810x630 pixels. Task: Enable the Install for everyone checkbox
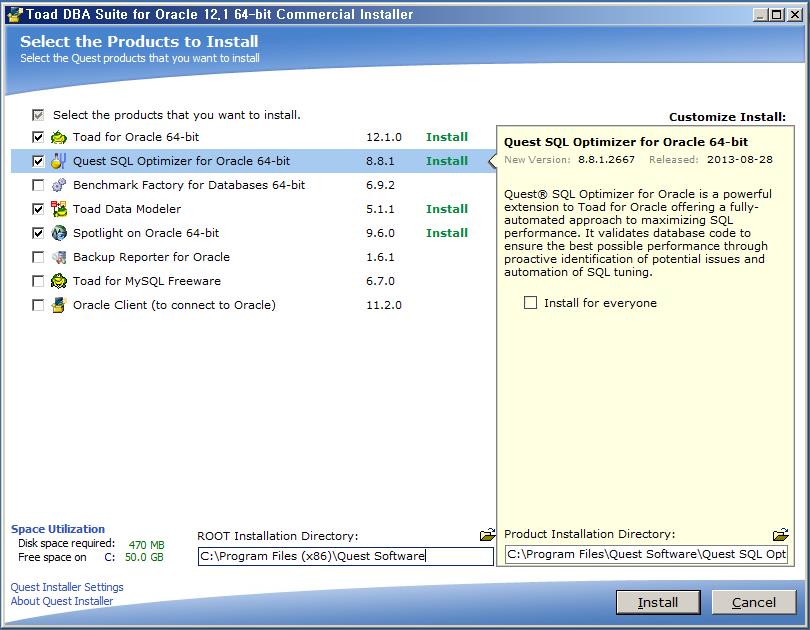pyautogui.click(x=531, y=303)
